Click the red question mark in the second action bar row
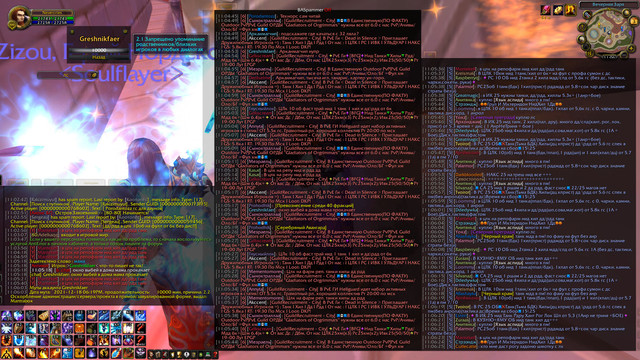 140,328
